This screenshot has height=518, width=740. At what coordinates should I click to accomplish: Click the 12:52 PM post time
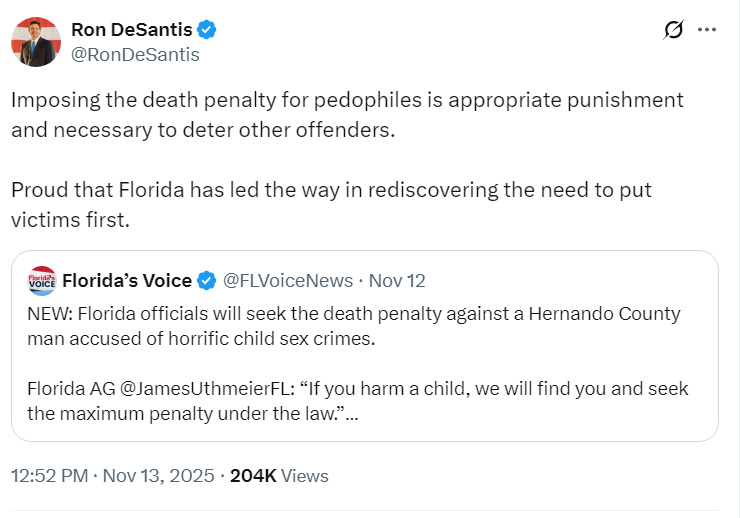(x=50, y=476)
